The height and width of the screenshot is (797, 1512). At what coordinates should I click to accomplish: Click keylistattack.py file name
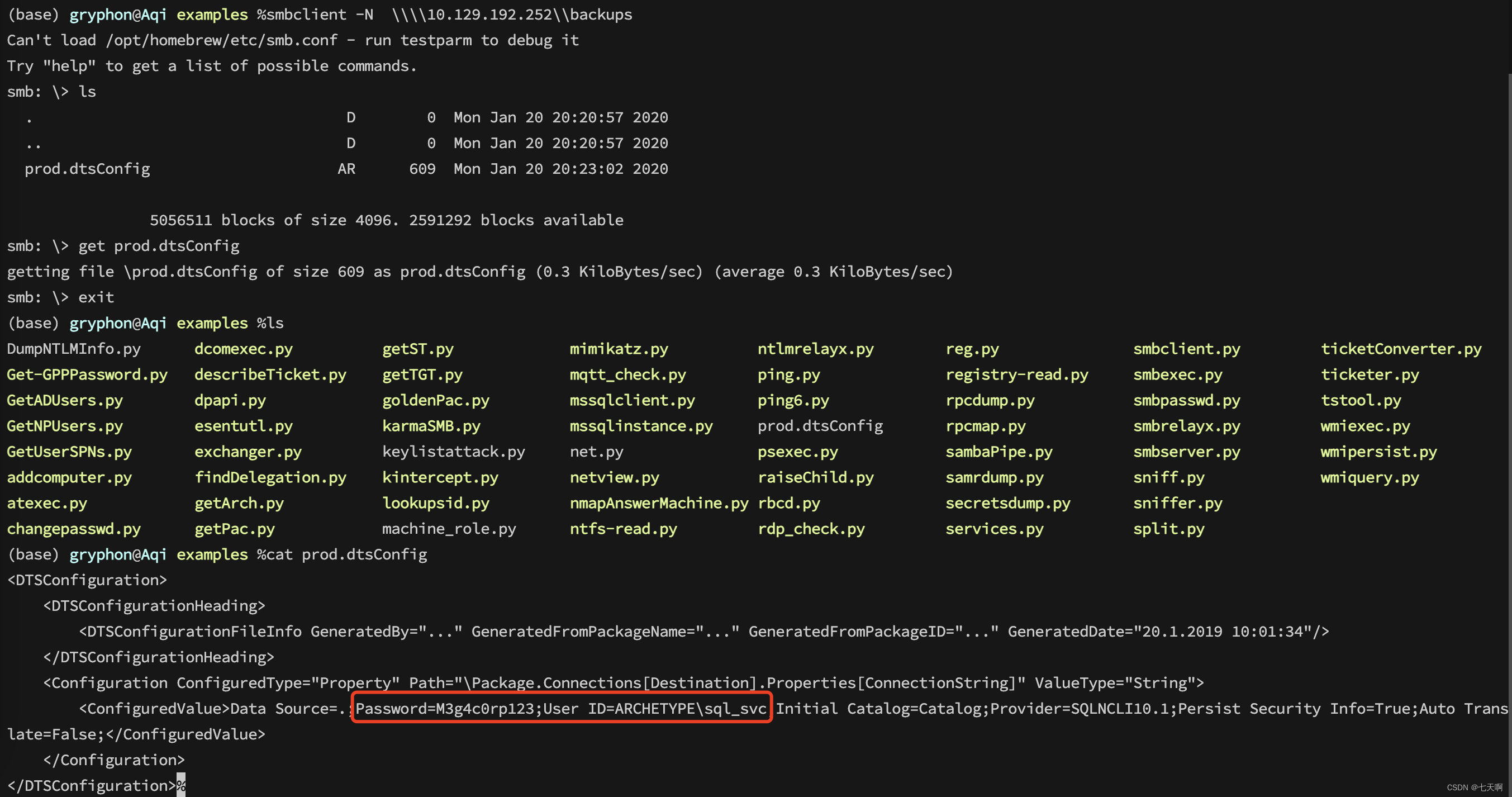(x=454, y=452)
